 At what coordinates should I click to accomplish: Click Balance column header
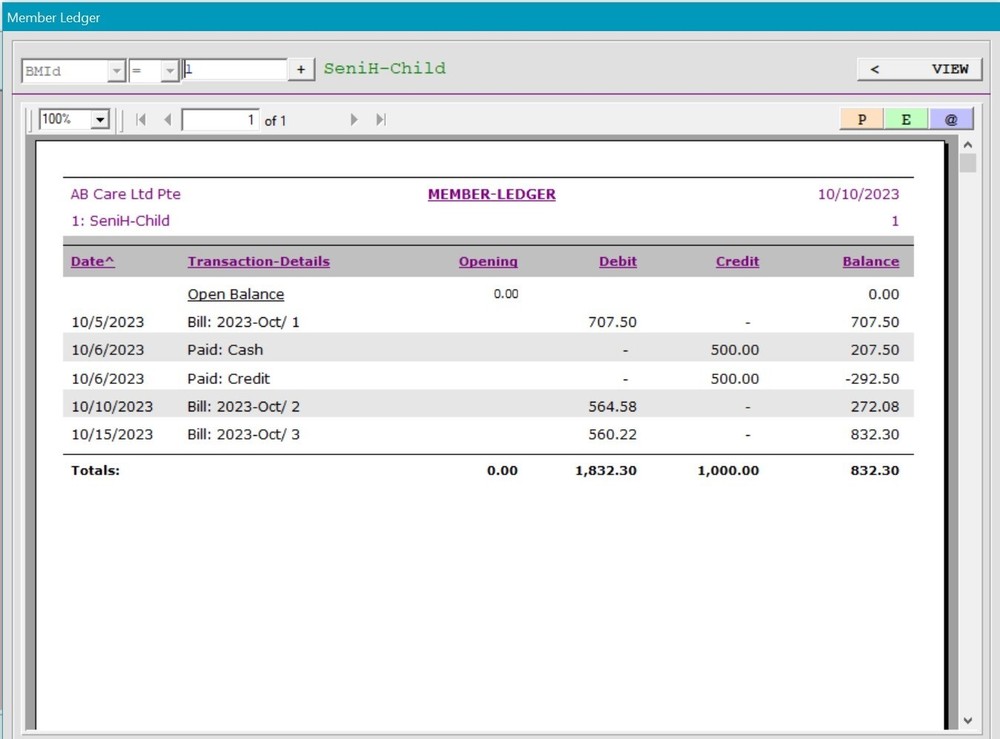point(871,261)
